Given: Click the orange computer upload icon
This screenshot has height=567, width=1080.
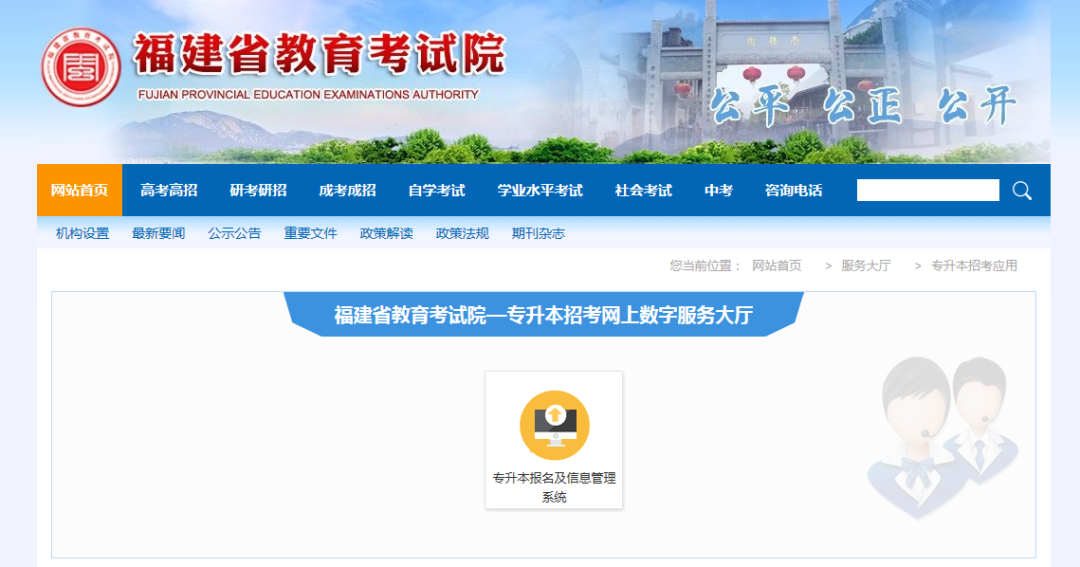Looking at the screenshot, I should coord(554,425).
